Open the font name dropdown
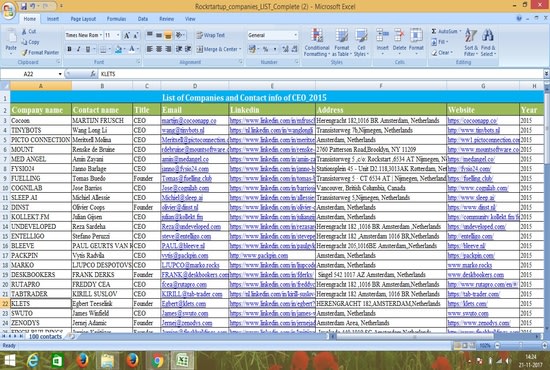This screenshot has height=370, width=550. (101, 35)
